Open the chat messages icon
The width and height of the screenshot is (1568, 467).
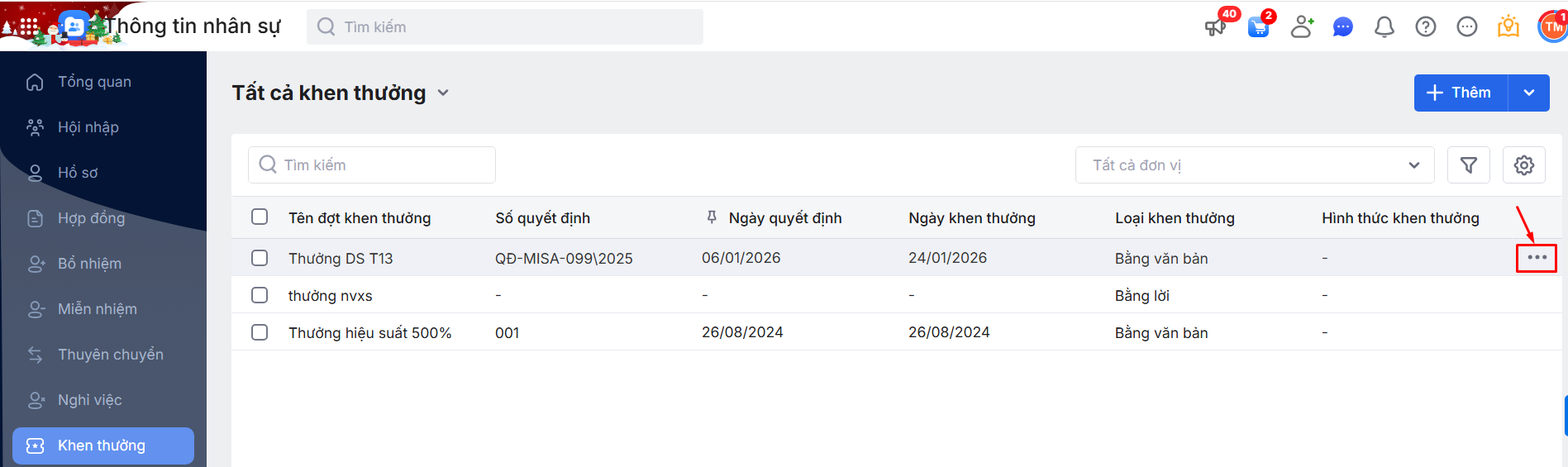click(x=1343, y=27)
